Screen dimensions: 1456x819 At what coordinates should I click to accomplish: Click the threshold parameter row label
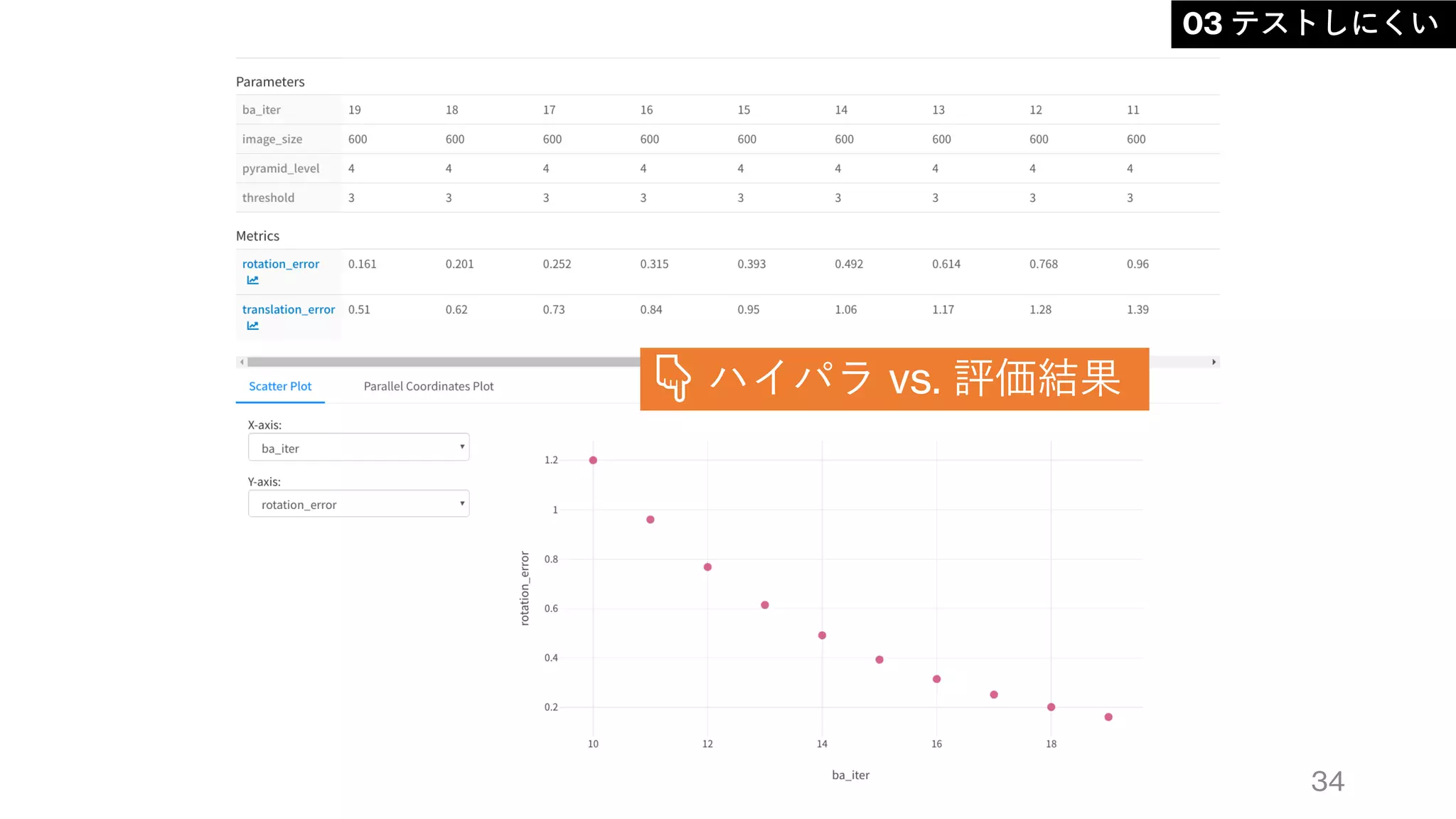click(x=268, y=198)
